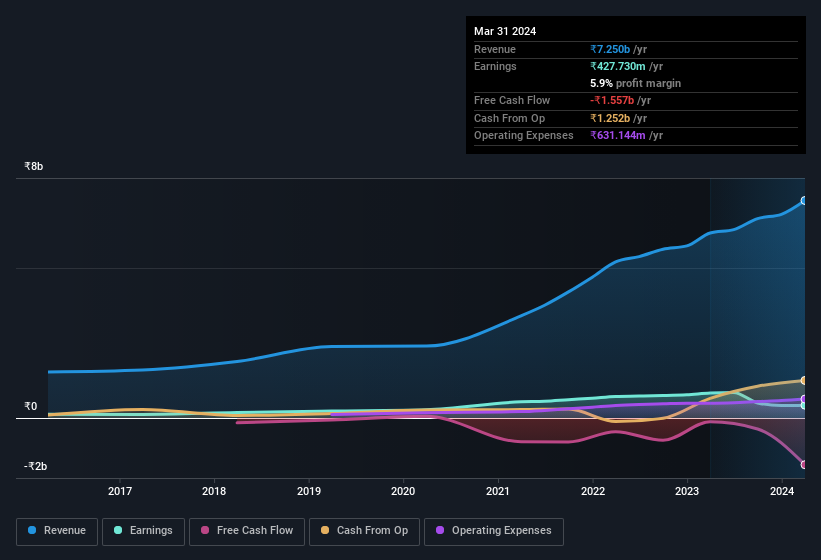Click the blue Revenue legend dot

pos(33,531)
